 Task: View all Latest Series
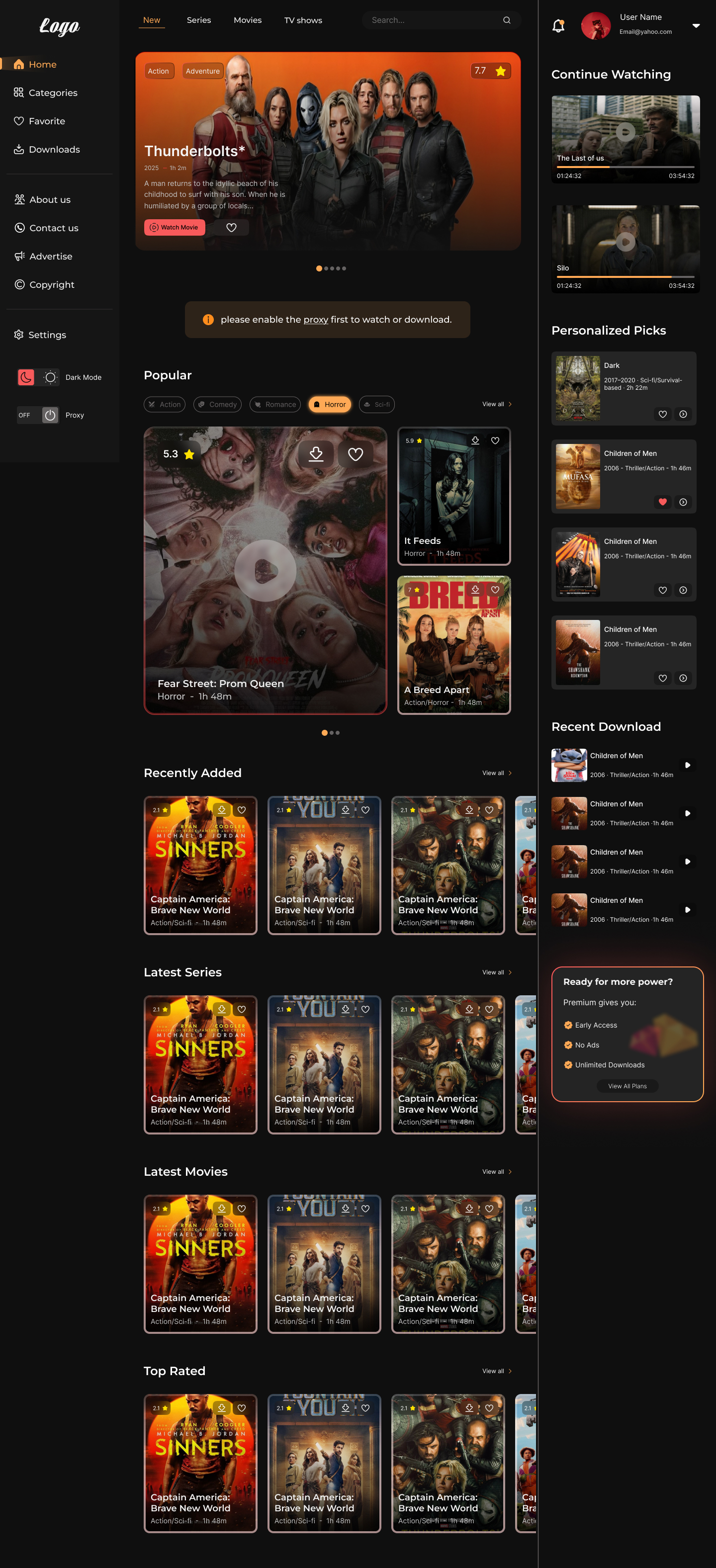pos(497,972)
